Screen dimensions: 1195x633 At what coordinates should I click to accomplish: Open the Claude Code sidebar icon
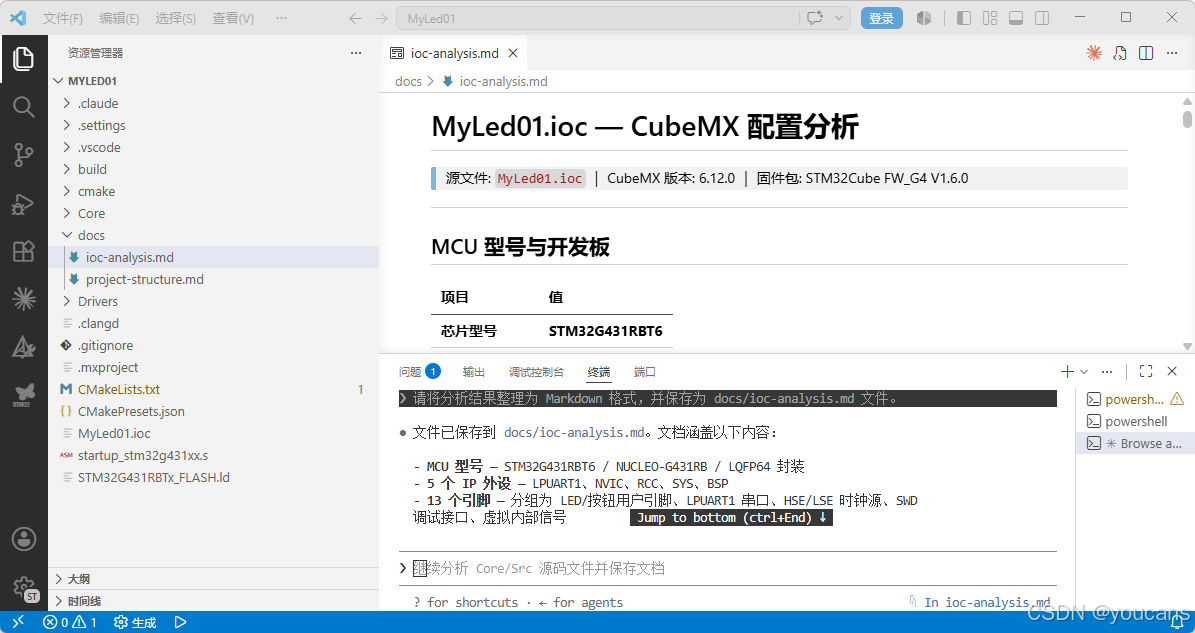coord(24,299)
